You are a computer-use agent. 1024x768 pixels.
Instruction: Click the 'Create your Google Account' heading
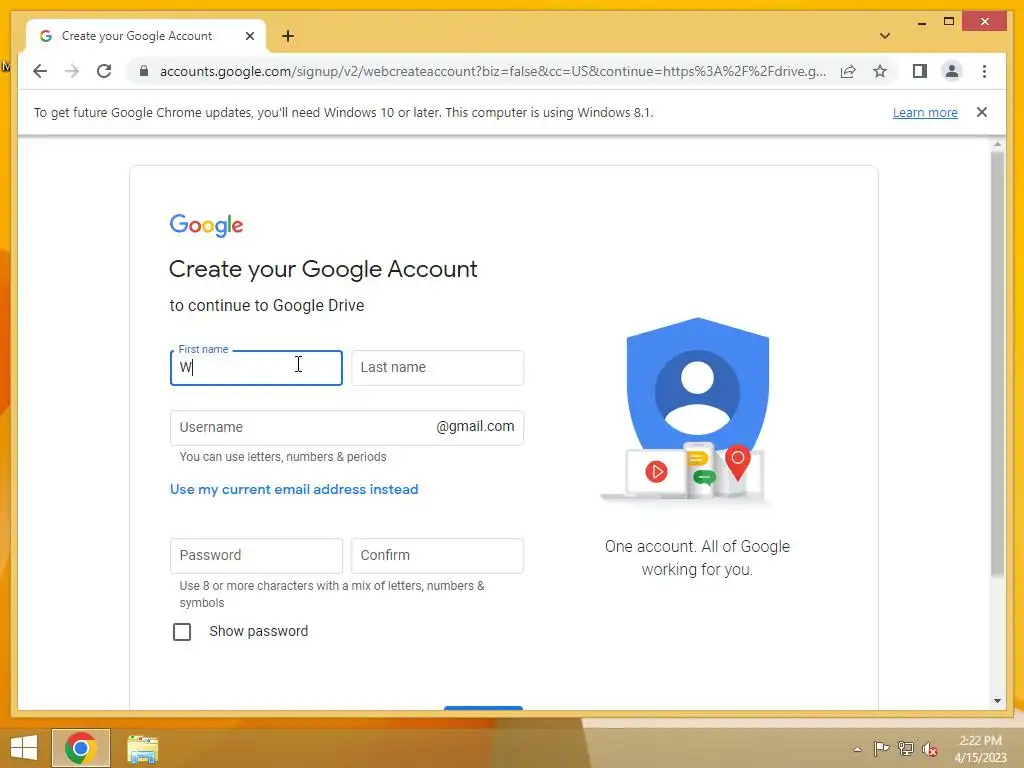(323, 269)
